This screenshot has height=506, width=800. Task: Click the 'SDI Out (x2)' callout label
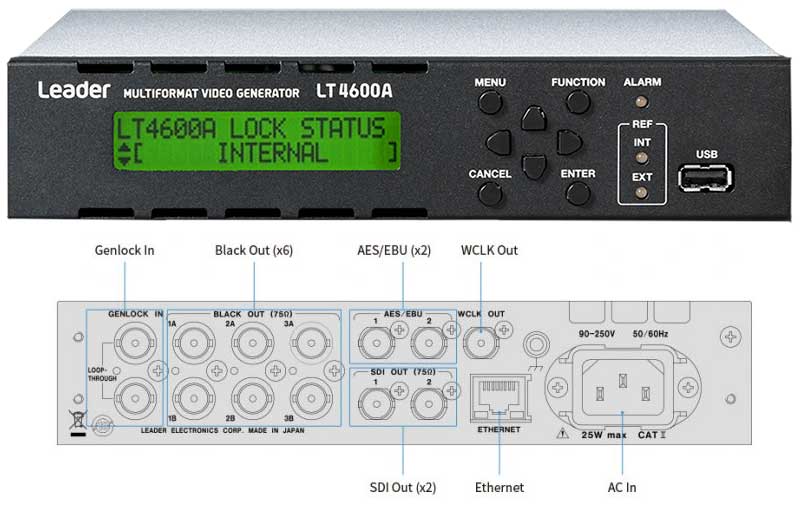[x=403, y=488]
